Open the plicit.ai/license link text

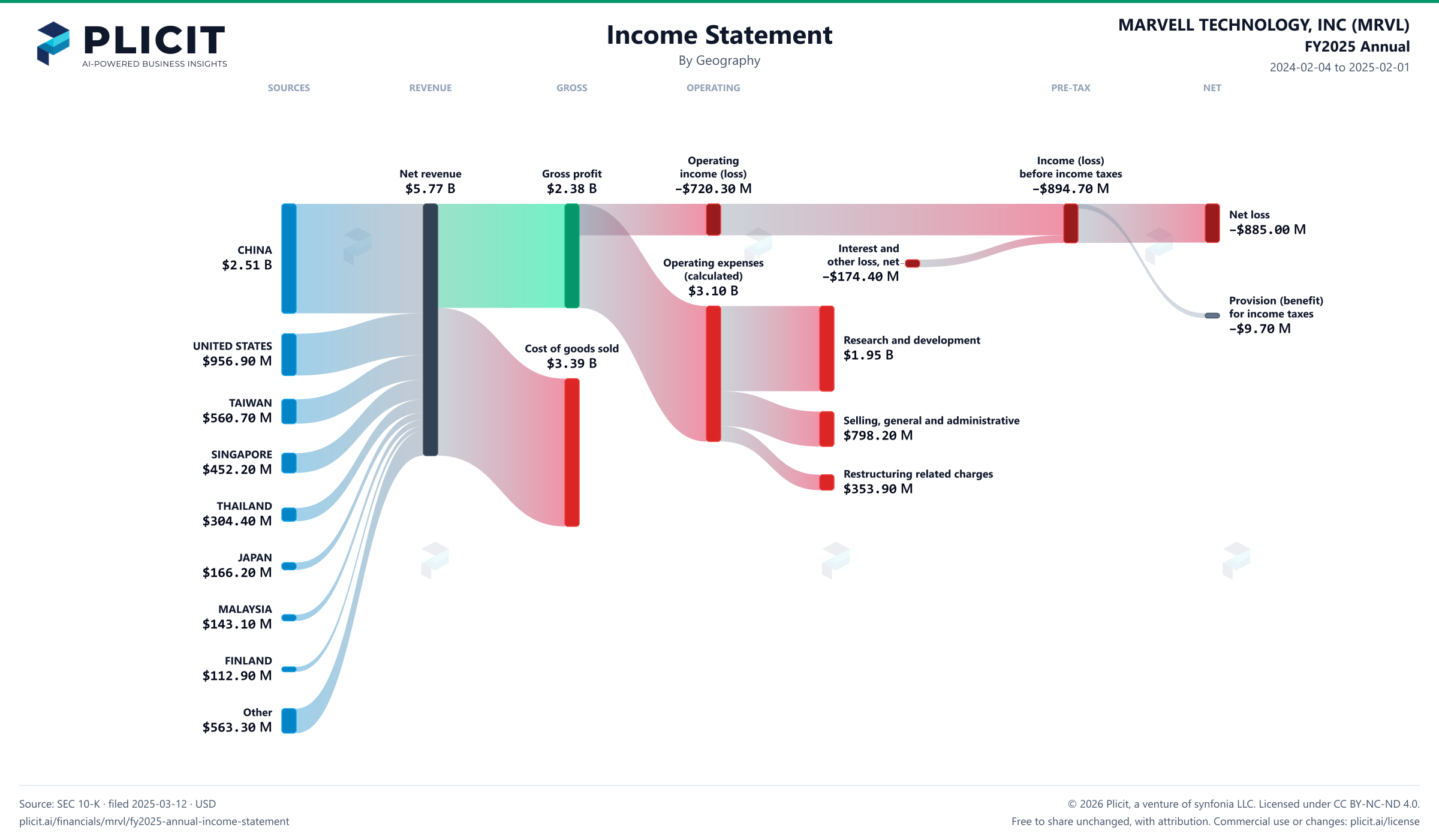click(x=1384, y=821)
